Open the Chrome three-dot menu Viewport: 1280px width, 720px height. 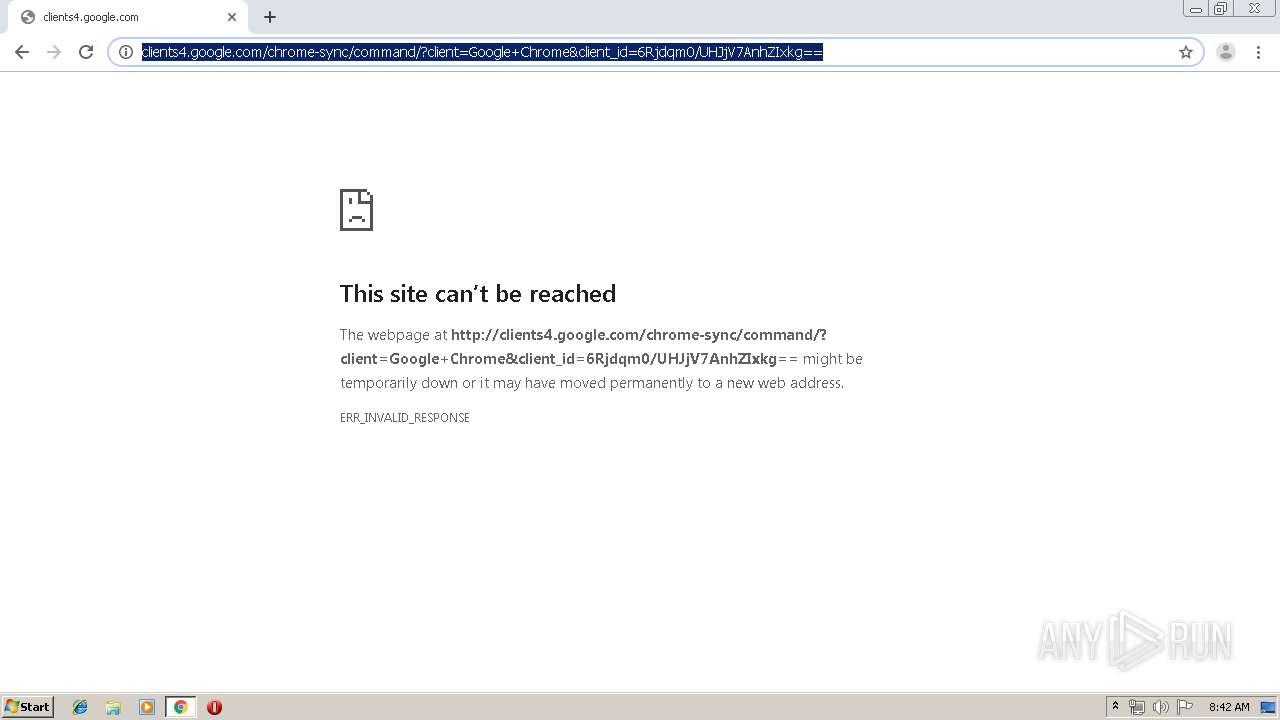[x=1258, y=52]
